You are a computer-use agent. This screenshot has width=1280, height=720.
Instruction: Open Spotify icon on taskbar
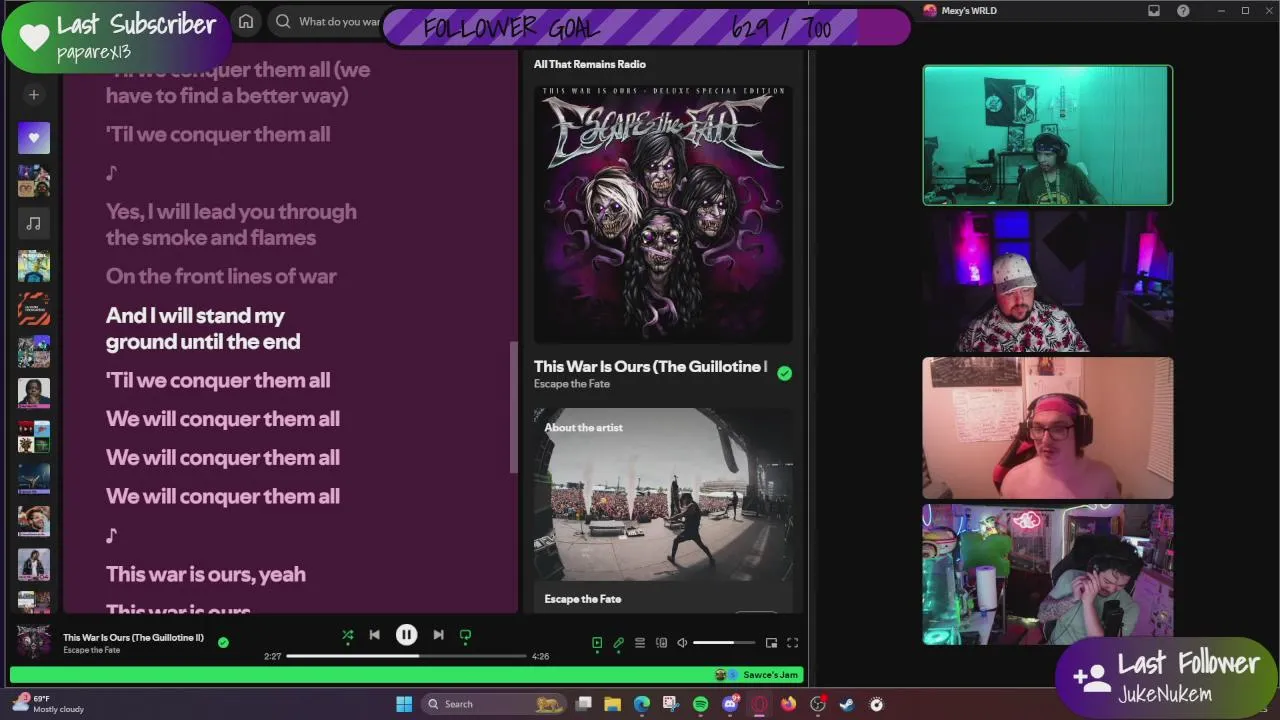(x=701, y=704)
